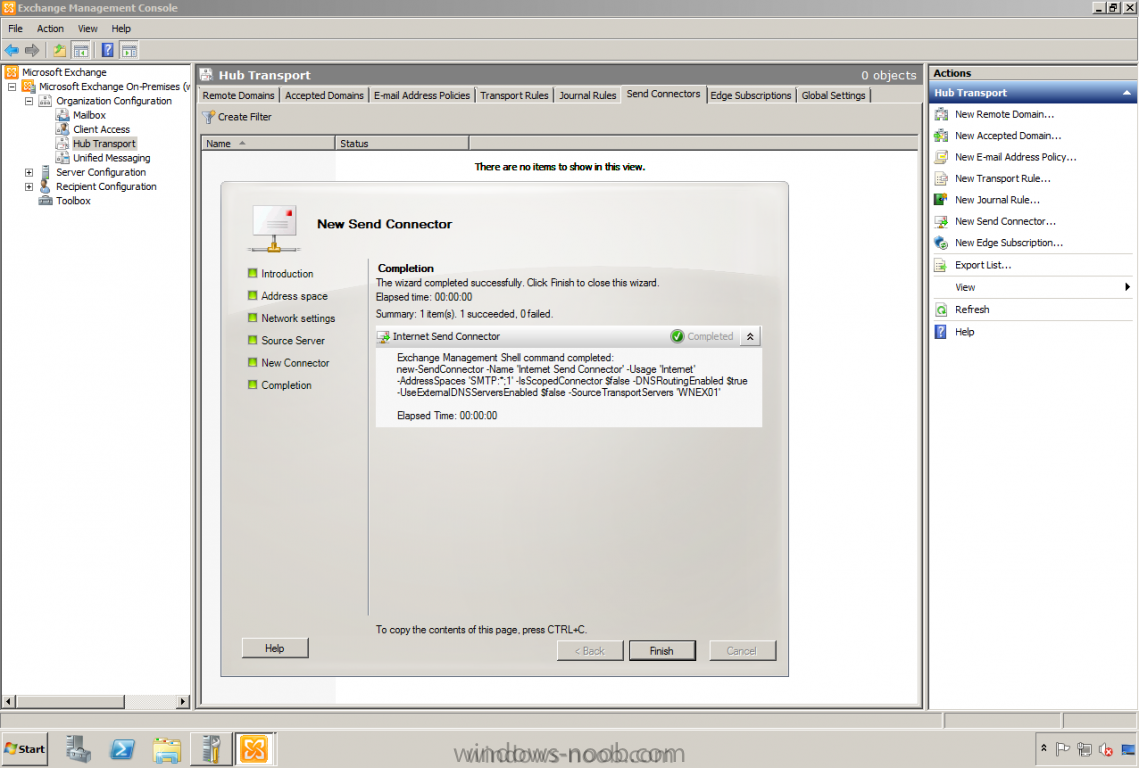The image size is (1139, 768).
Task: Select Unified Messaging in the tree
Action: 111,158
